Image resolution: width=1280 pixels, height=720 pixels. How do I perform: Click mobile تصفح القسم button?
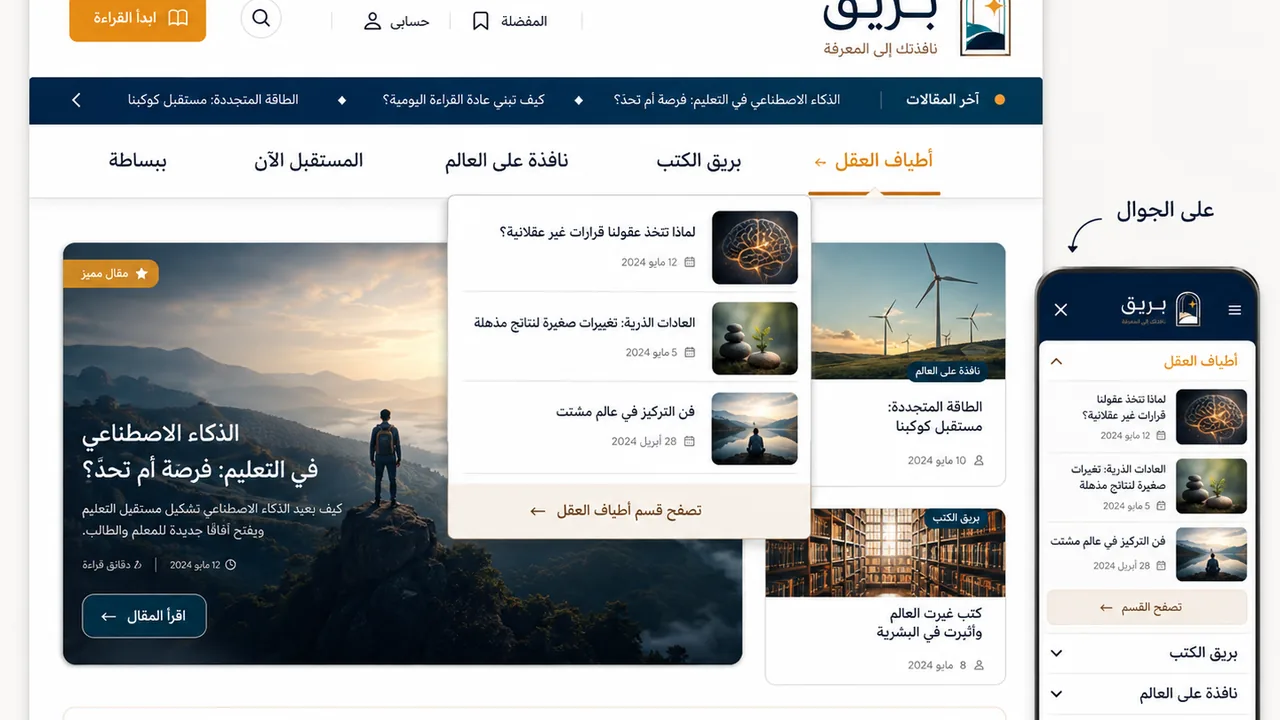coord(1147,607)
